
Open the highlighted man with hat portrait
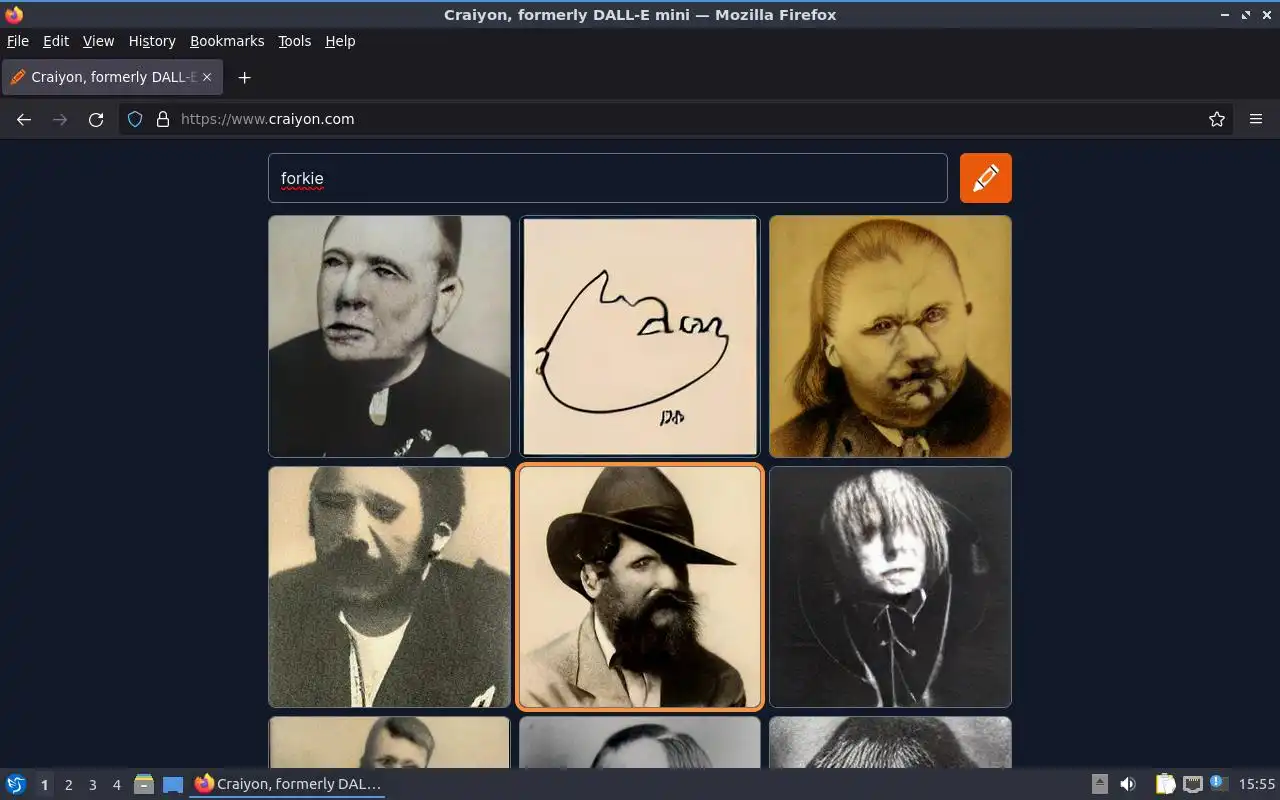[x=640, y=587]
